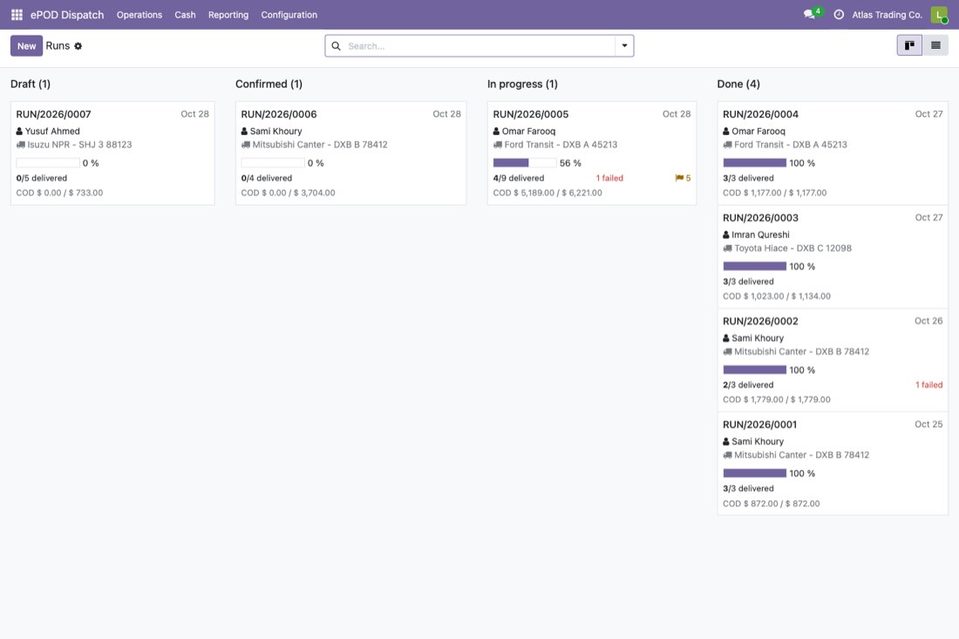Click the progress bar on RUN/2026/0007
Image resolution: width=959 pixels, height=639 pixels.
[48, 163]
